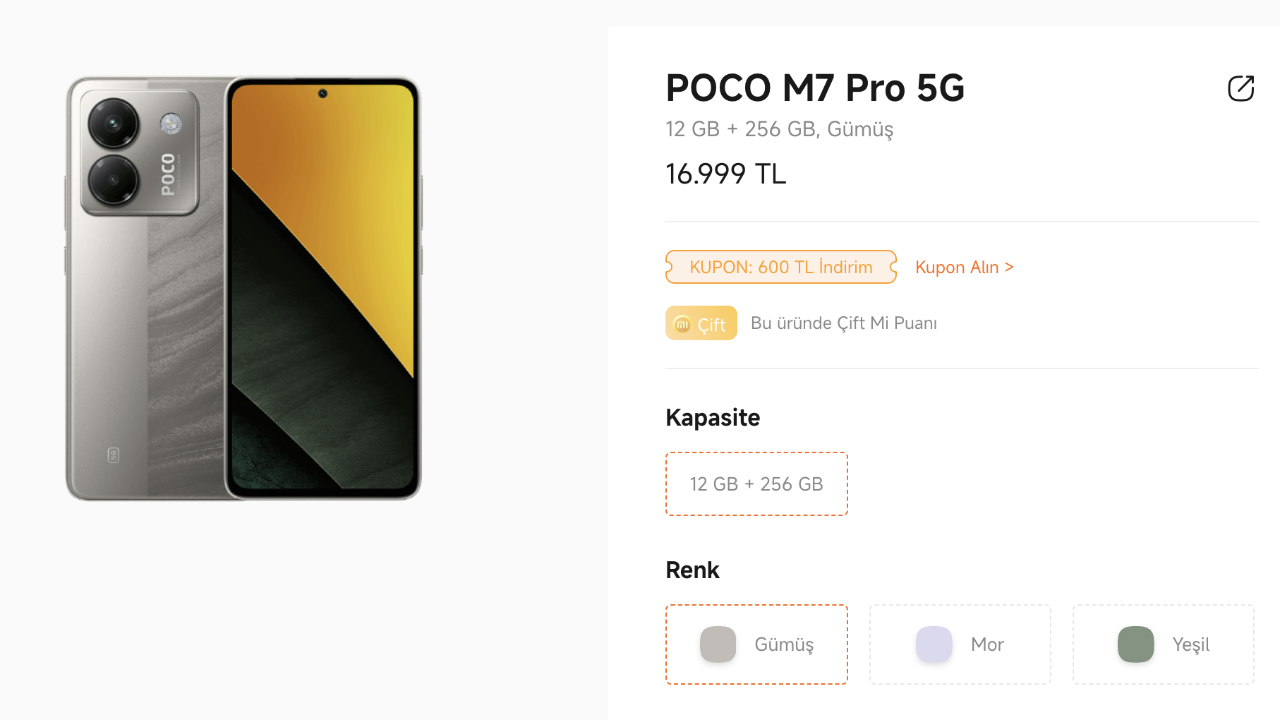Click the POCO logo on the phone's back

(168, 174)
